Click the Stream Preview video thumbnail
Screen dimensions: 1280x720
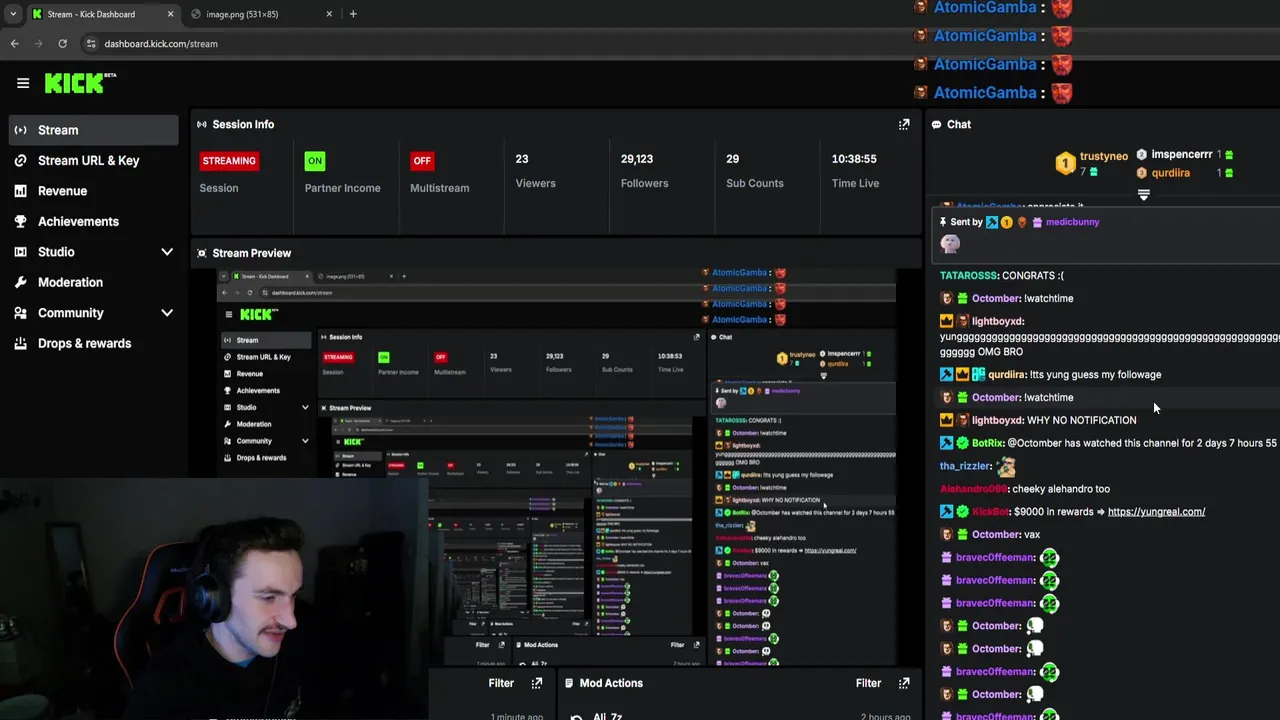point(556,466)
